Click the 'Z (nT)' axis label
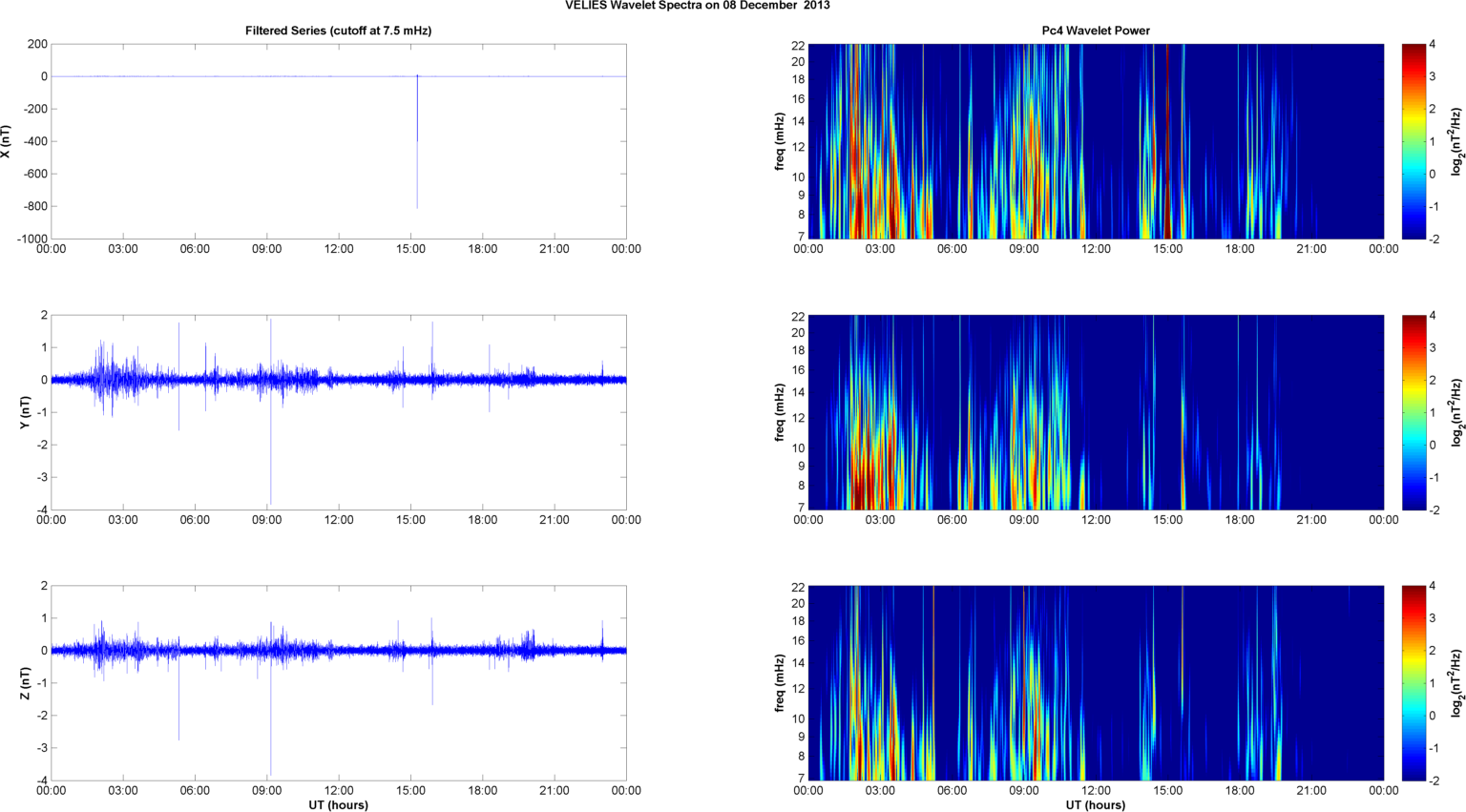The height and width of the screenshot is (812, 1466). pyautogui.click(x=26, y=683)
